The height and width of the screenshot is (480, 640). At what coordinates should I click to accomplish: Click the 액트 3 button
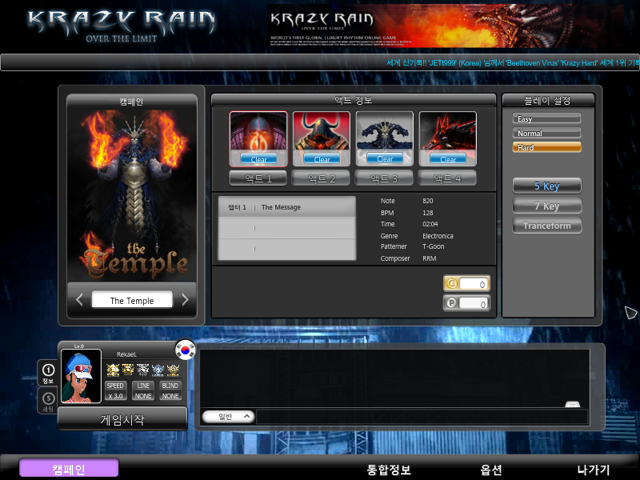tap(384, 178)
